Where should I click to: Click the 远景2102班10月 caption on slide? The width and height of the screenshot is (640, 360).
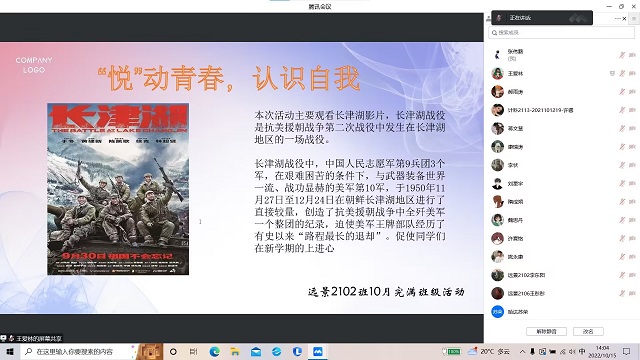pyautogui.click(x=386, y=291)
